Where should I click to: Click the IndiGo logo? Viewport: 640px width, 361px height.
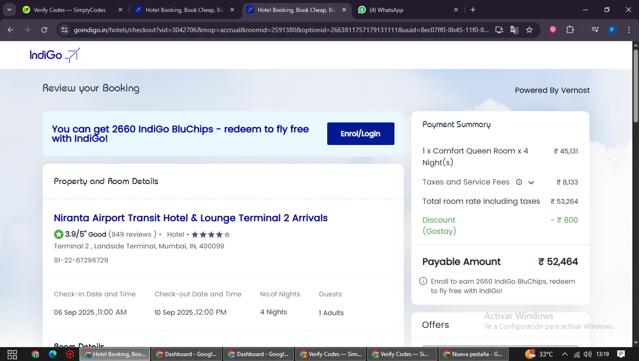[55, 55]
